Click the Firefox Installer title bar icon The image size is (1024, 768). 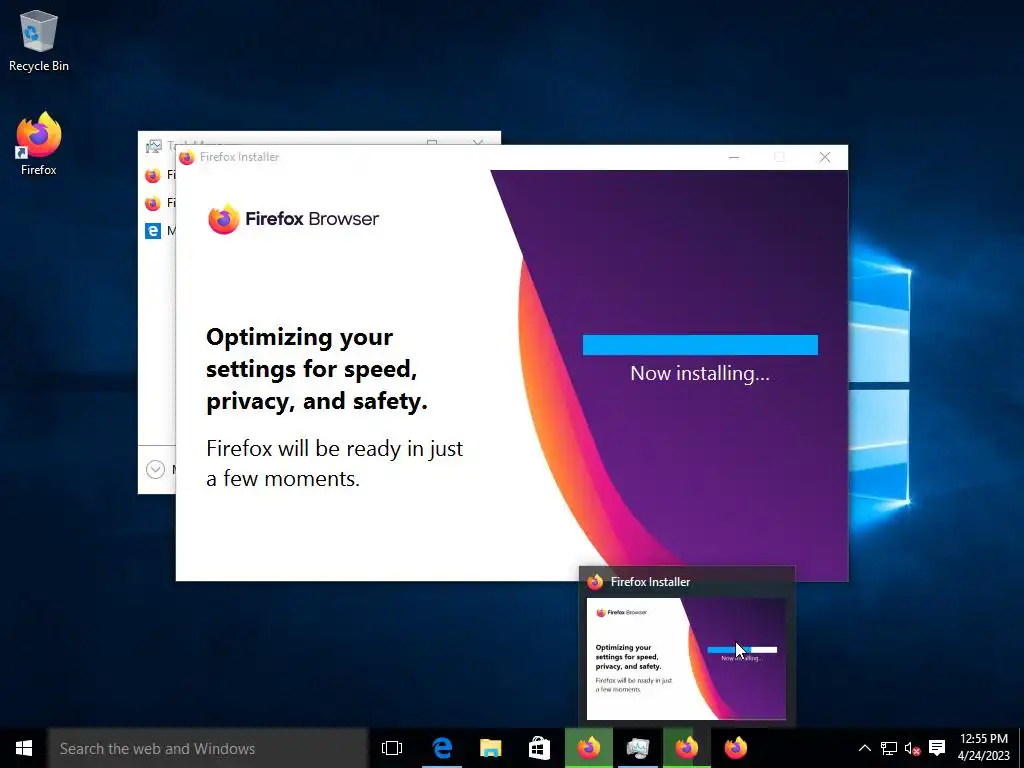(187, 157)
